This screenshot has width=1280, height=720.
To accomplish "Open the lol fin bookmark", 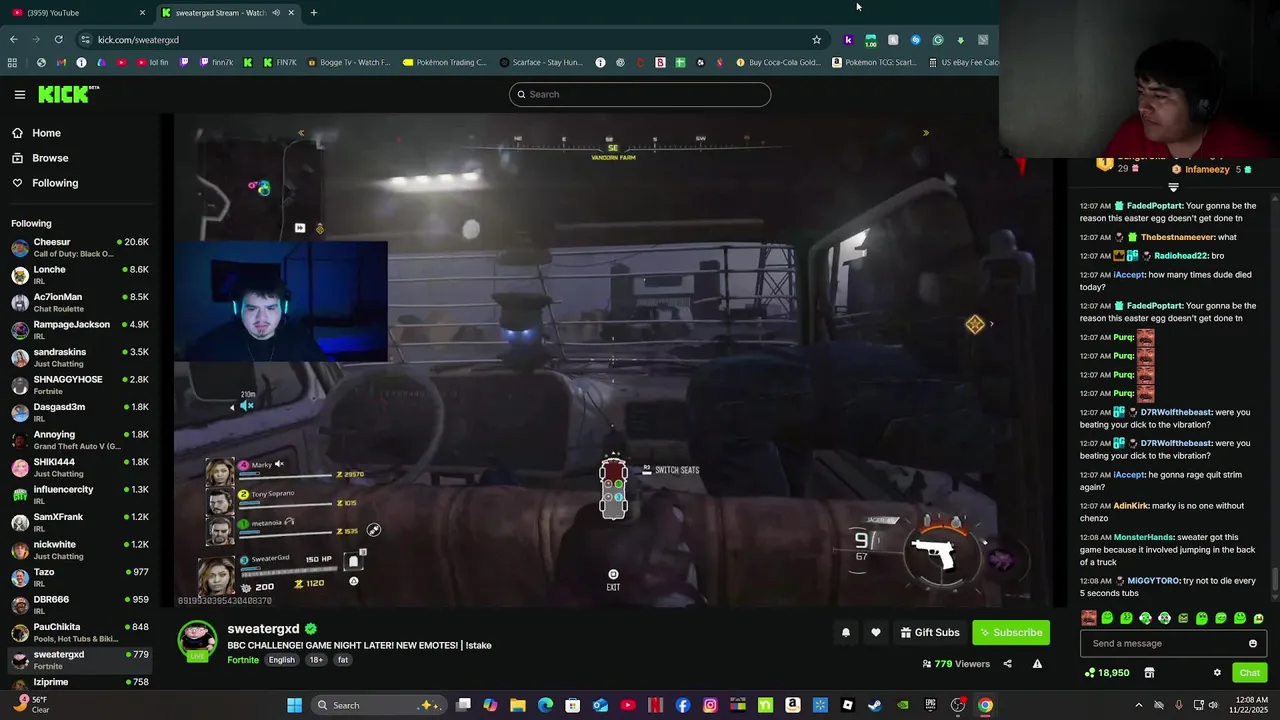I will (x=152, y=62).
